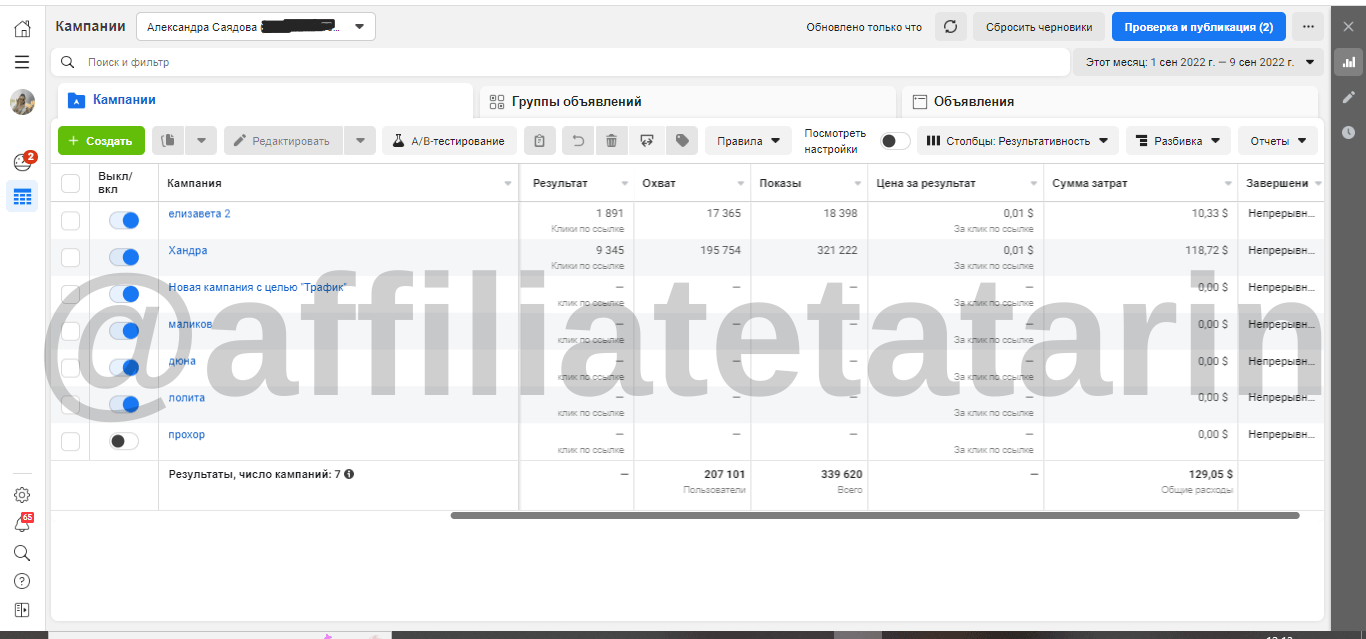The width and height of the screenshot is (1366, 639).
Task: Sort by the Показы column header
Action: pos(780,183)
